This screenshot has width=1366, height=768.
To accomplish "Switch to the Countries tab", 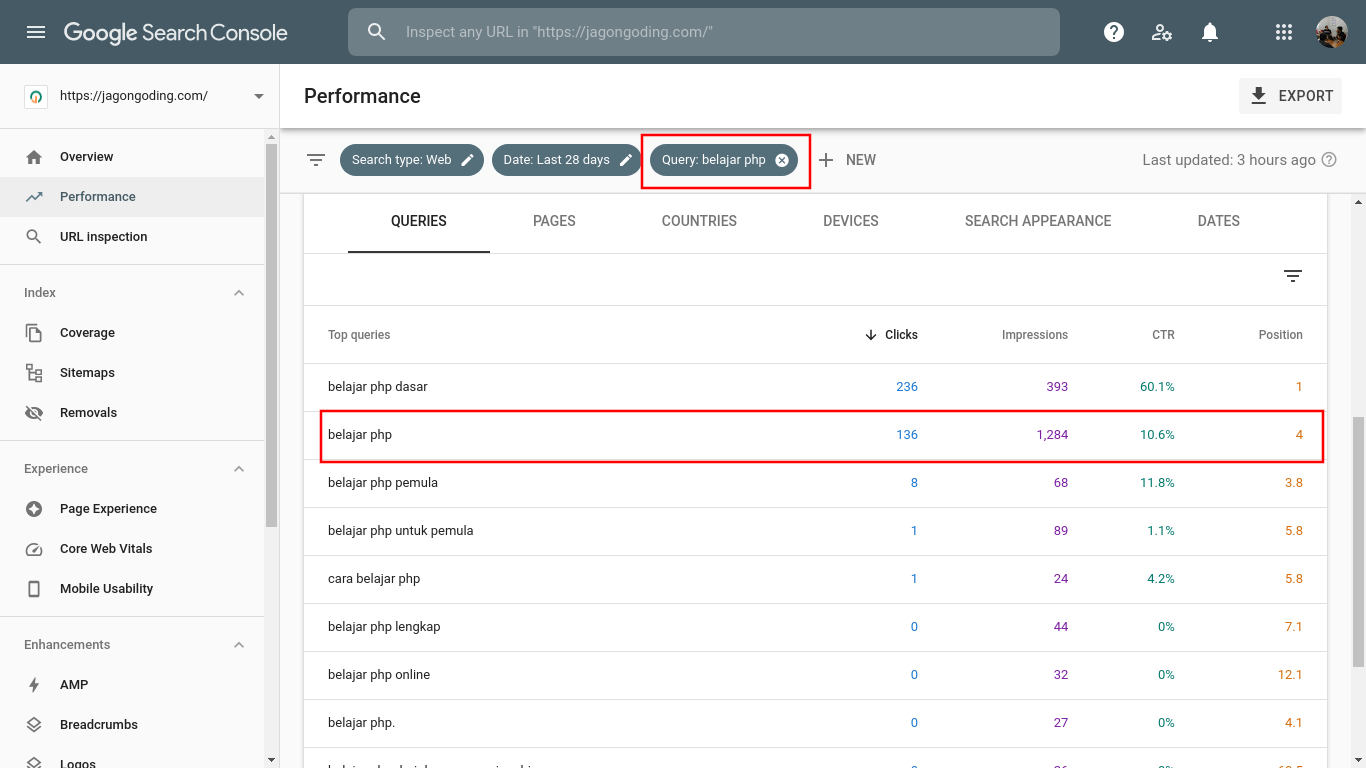I will point(699,221).
